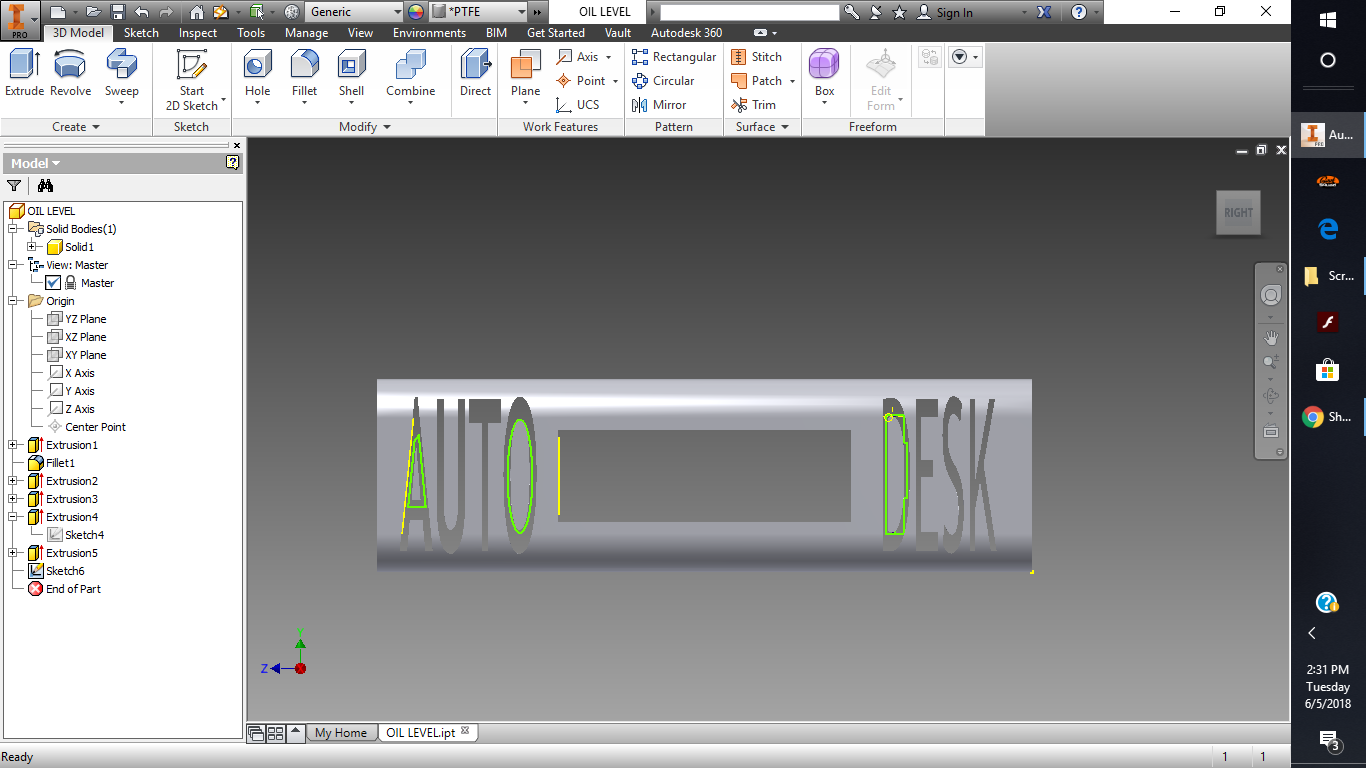The height and width of the screenshot is (768, 1366).
Task: Click the binoculars find icon
Action: tap(45, 185)
